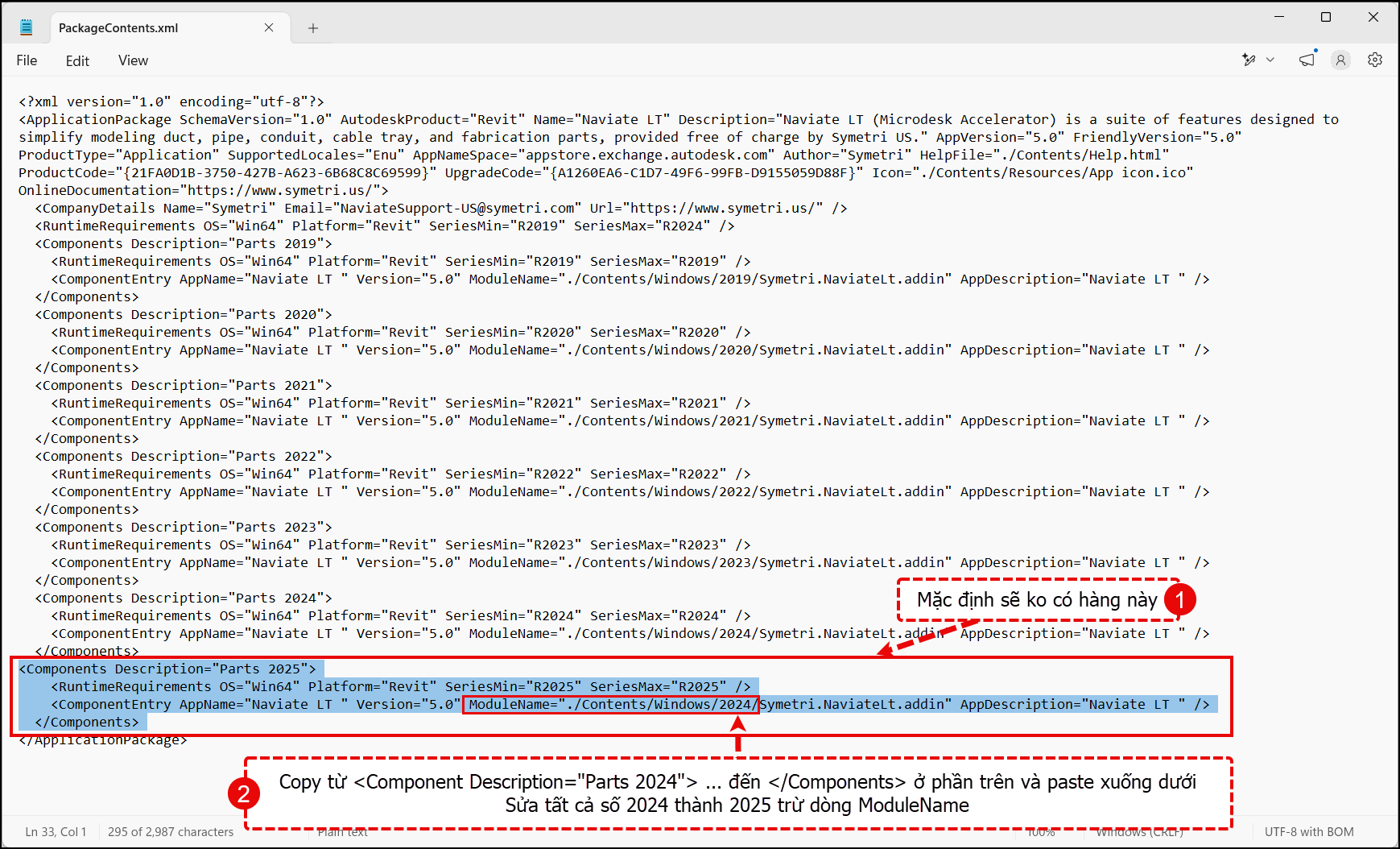The width and height of the screenshot is (1400, 849).
Task: Open the Copilot rewrite tool icon
Action: 1249,60
